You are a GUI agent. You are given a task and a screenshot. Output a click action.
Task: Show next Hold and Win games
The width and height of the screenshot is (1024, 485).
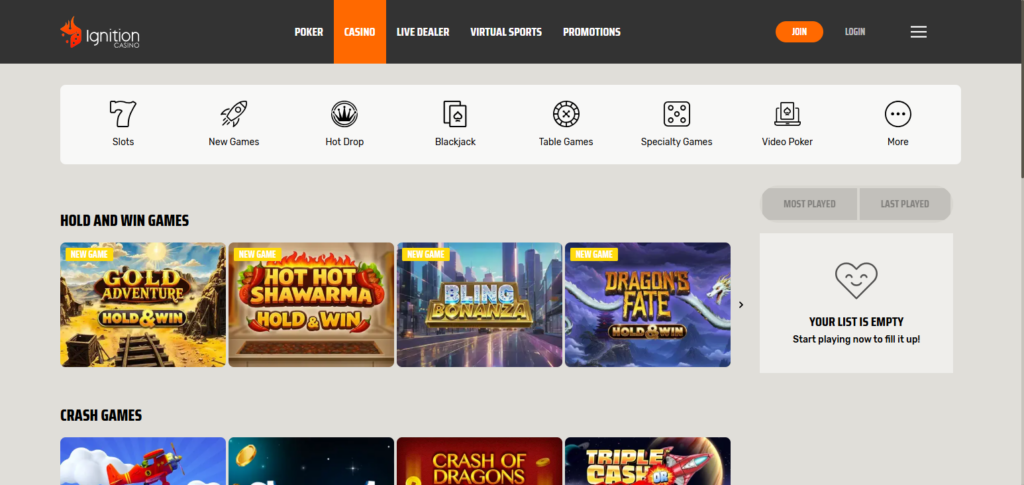click(741, 305)
